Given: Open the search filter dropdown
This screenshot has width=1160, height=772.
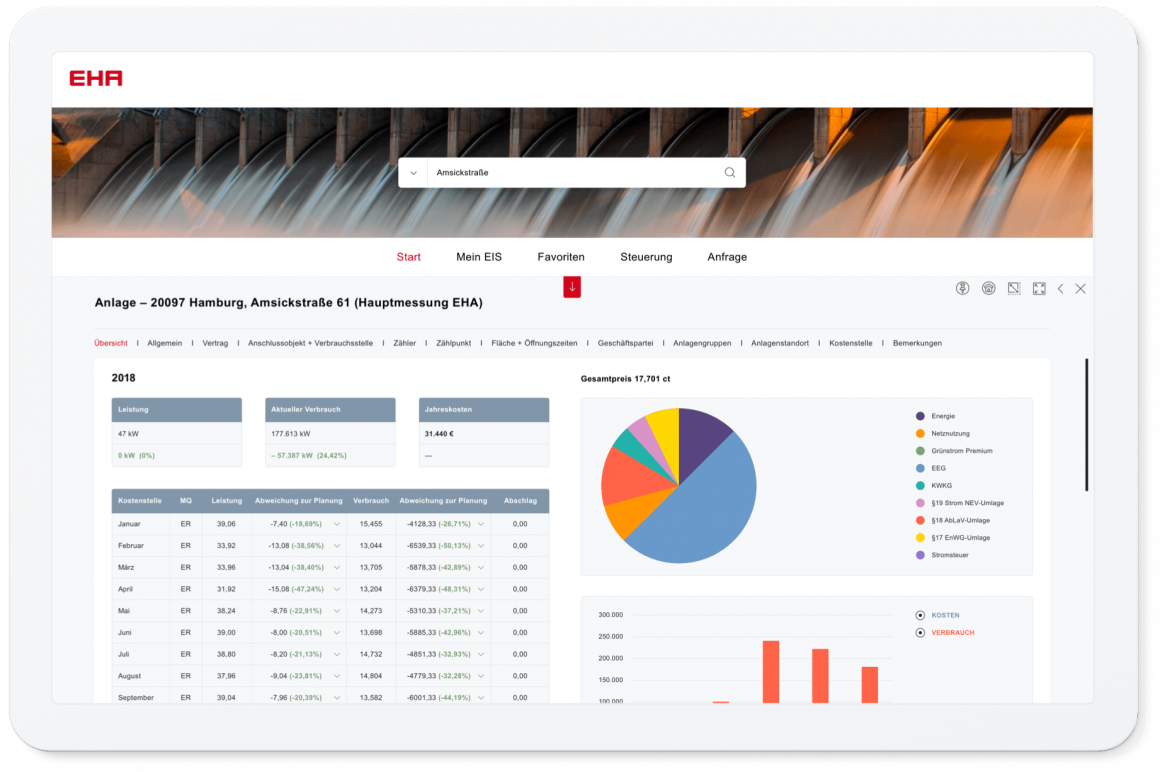Looking at the screenshot, I should click(x=413, y=173).
